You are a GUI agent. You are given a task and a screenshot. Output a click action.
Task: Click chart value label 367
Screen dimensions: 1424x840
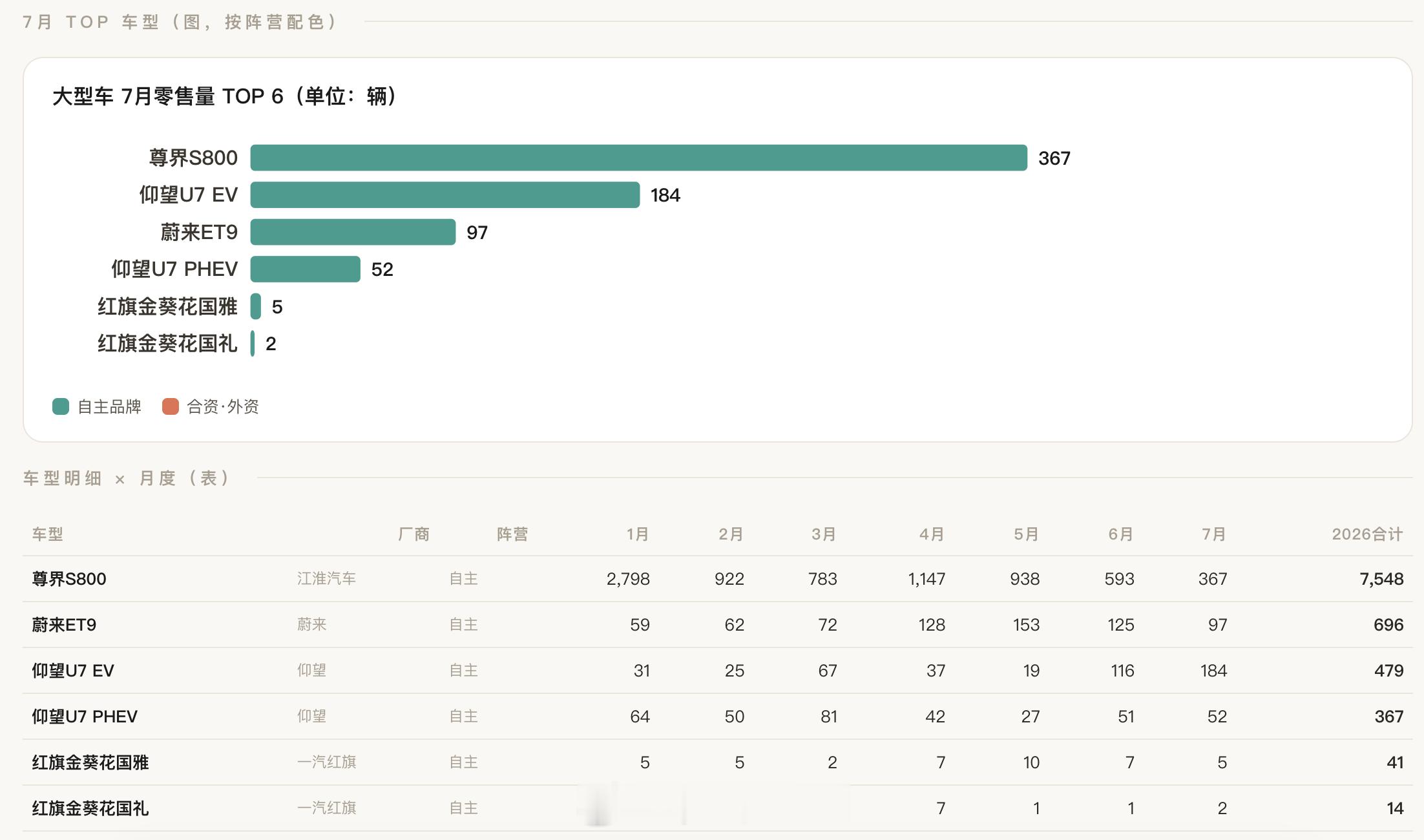pyautogui.click(x=1054, y=158)
